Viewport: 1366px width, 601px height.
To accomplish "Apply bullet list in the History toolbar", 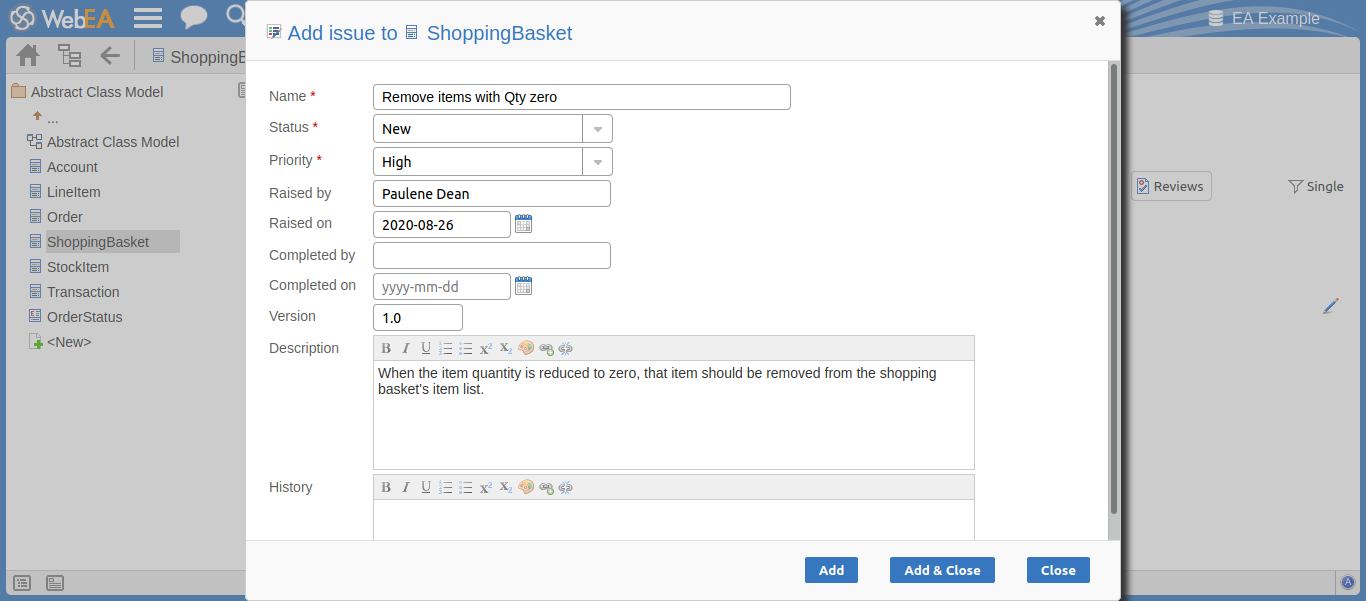I will [x=466, y=488].
